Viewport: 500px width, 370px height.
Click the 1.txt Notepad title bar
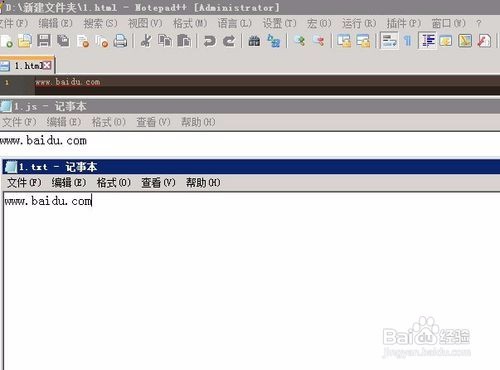251,167
